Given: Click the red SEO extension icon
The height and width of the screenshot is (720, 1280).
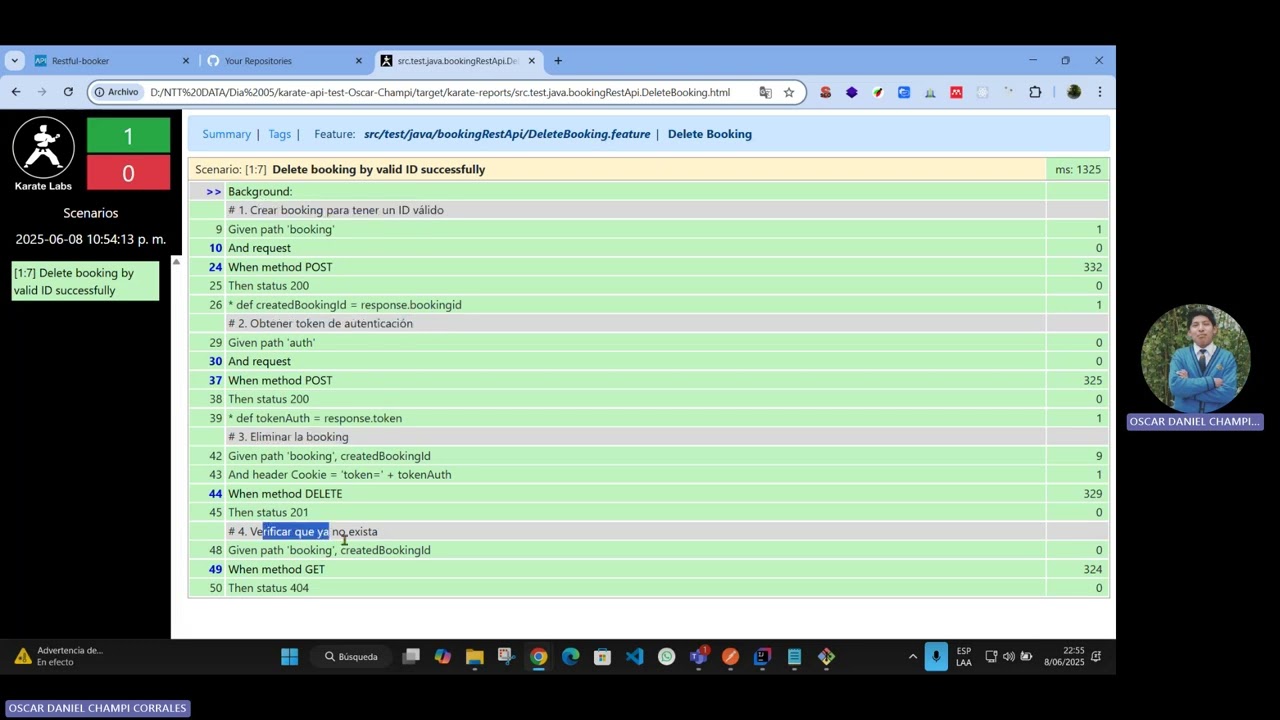Looking at the screenshot, I should (825, 92).
